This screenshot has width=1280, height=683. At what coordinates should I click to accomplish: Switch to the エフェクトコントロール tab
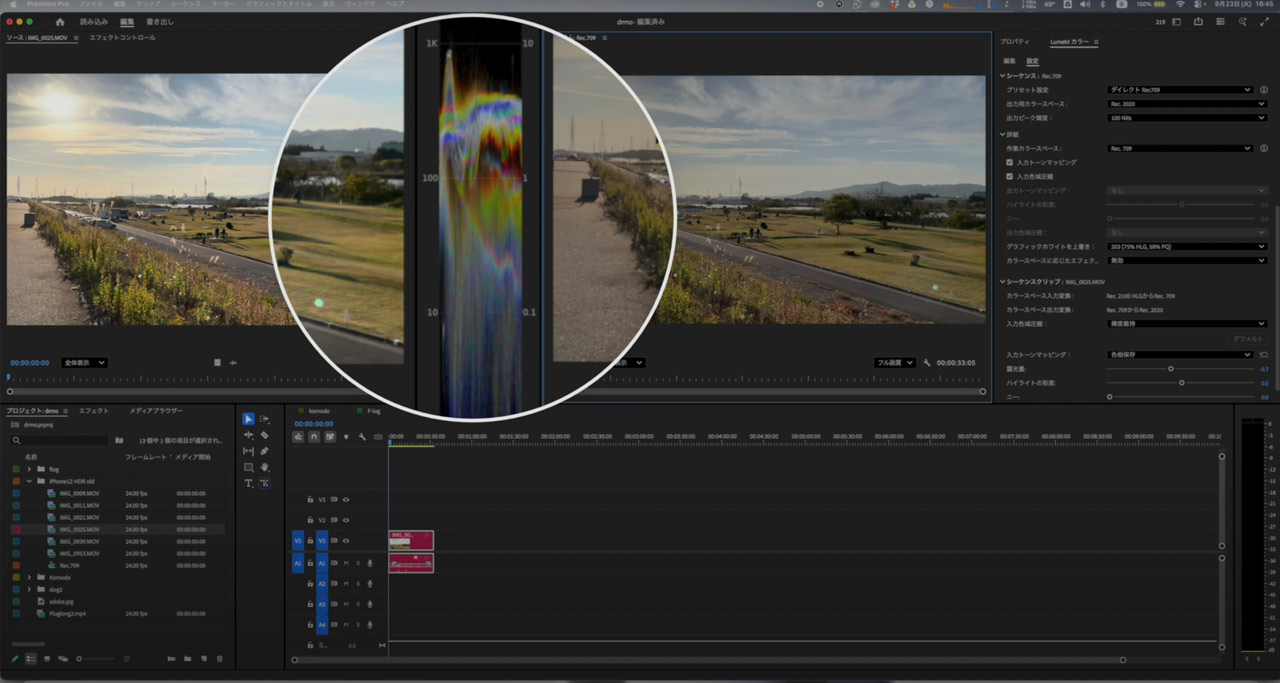[122, 38]
